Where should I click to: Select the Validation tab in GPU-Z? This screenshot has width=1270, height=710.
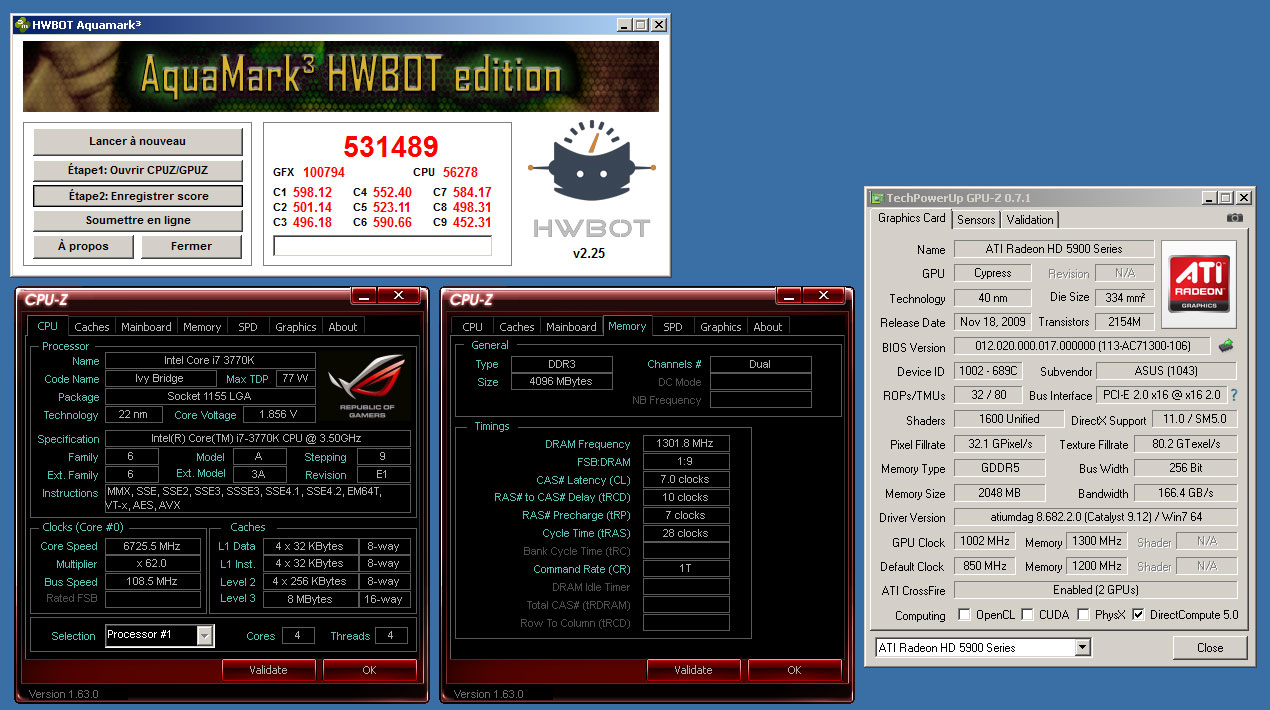1030,219
